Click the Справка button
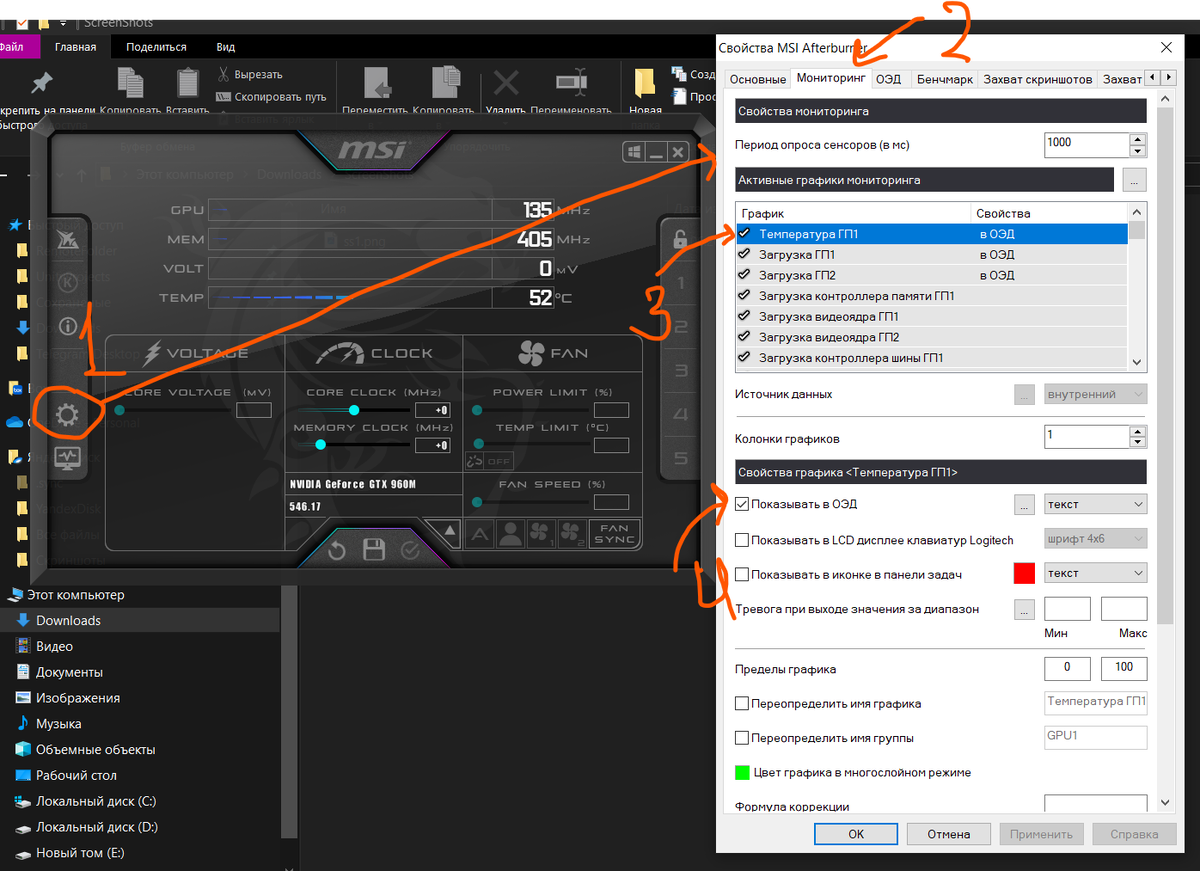Screen dimensions: 1200x871 (1133, 833)
